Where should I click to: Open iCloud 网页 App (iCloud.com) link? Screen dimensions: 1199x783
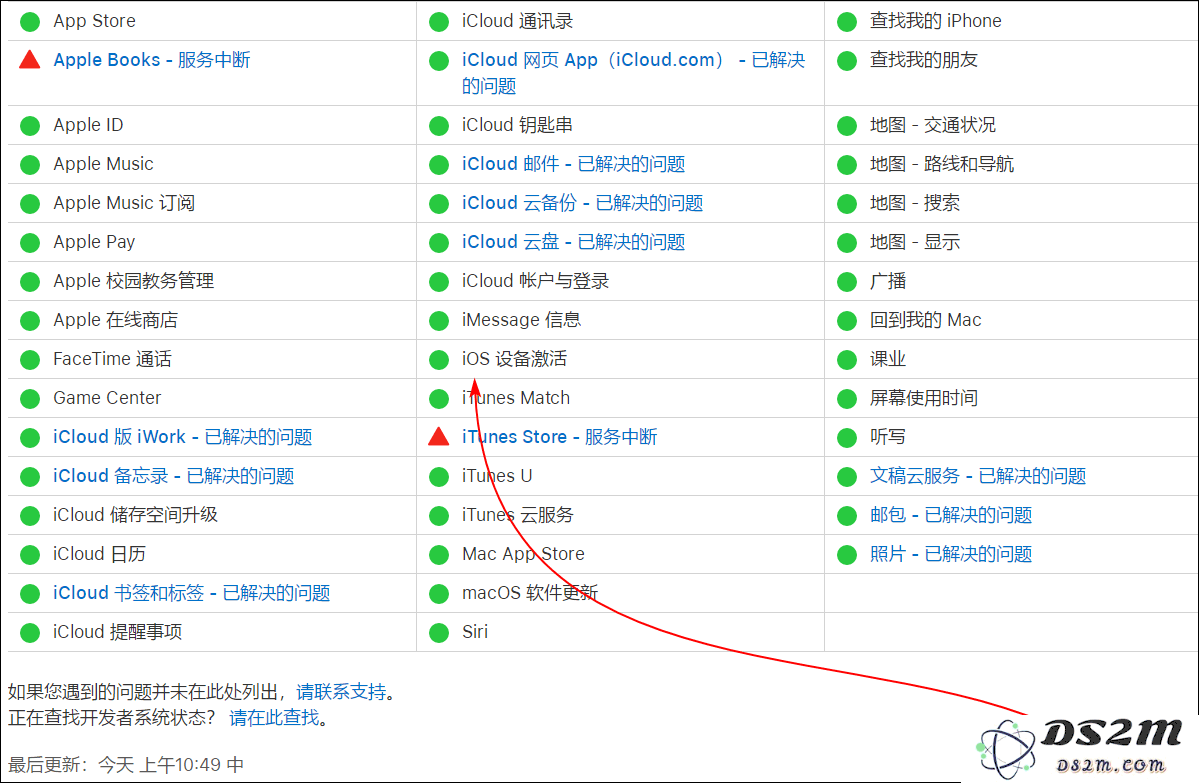pos(633,73)
